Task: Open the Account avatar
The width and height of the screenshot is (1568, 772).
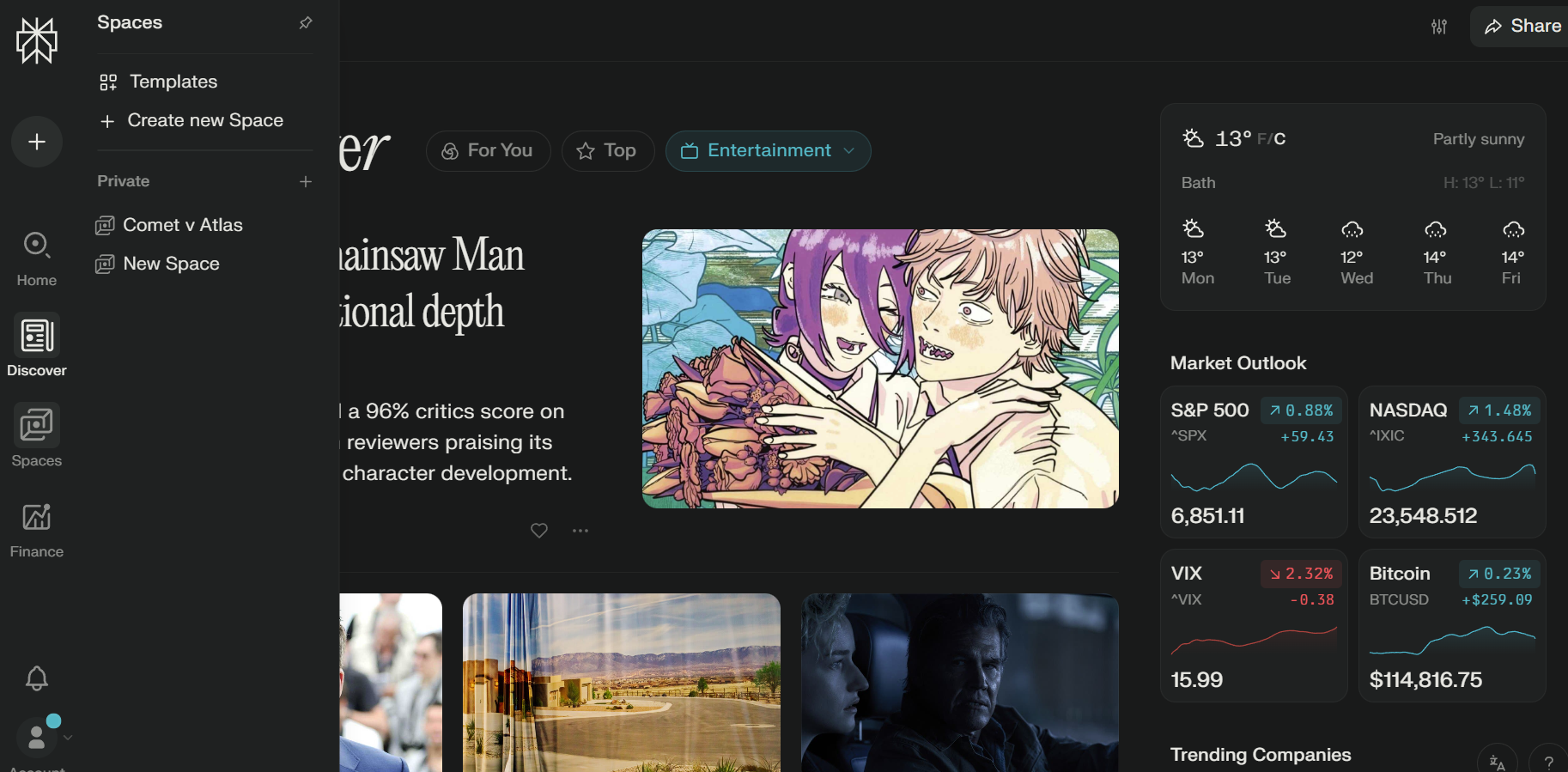Action: coord(37,737)
